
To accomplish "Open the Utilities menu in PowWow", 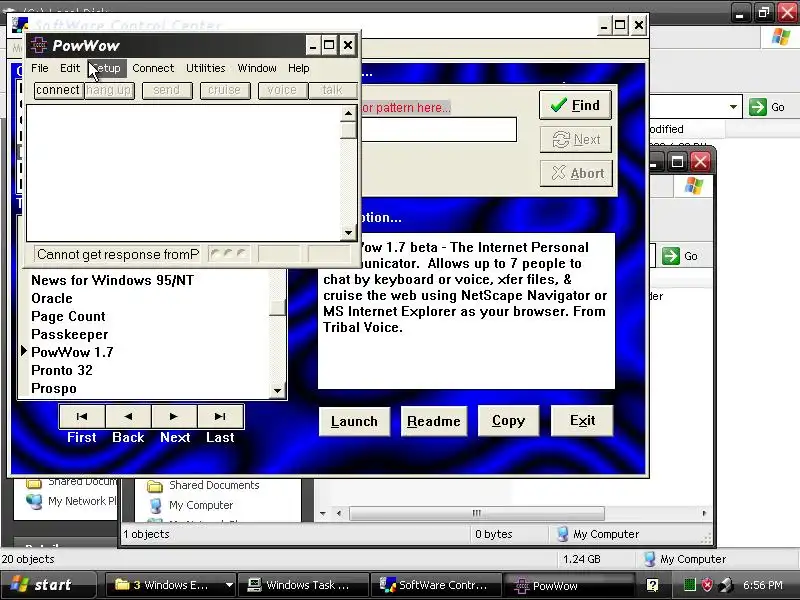I will (206, 68).
